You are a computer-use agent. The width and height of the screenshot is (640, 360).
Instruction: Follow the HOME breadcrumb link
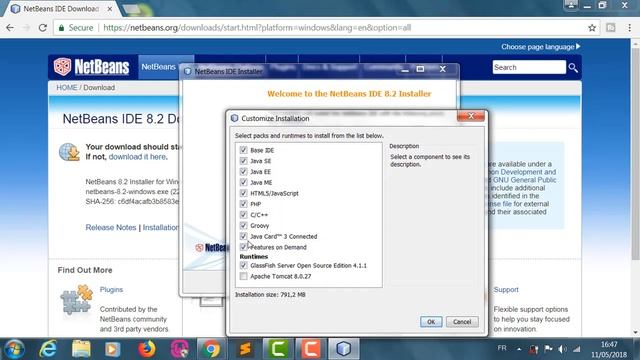(x=67, y=87)
